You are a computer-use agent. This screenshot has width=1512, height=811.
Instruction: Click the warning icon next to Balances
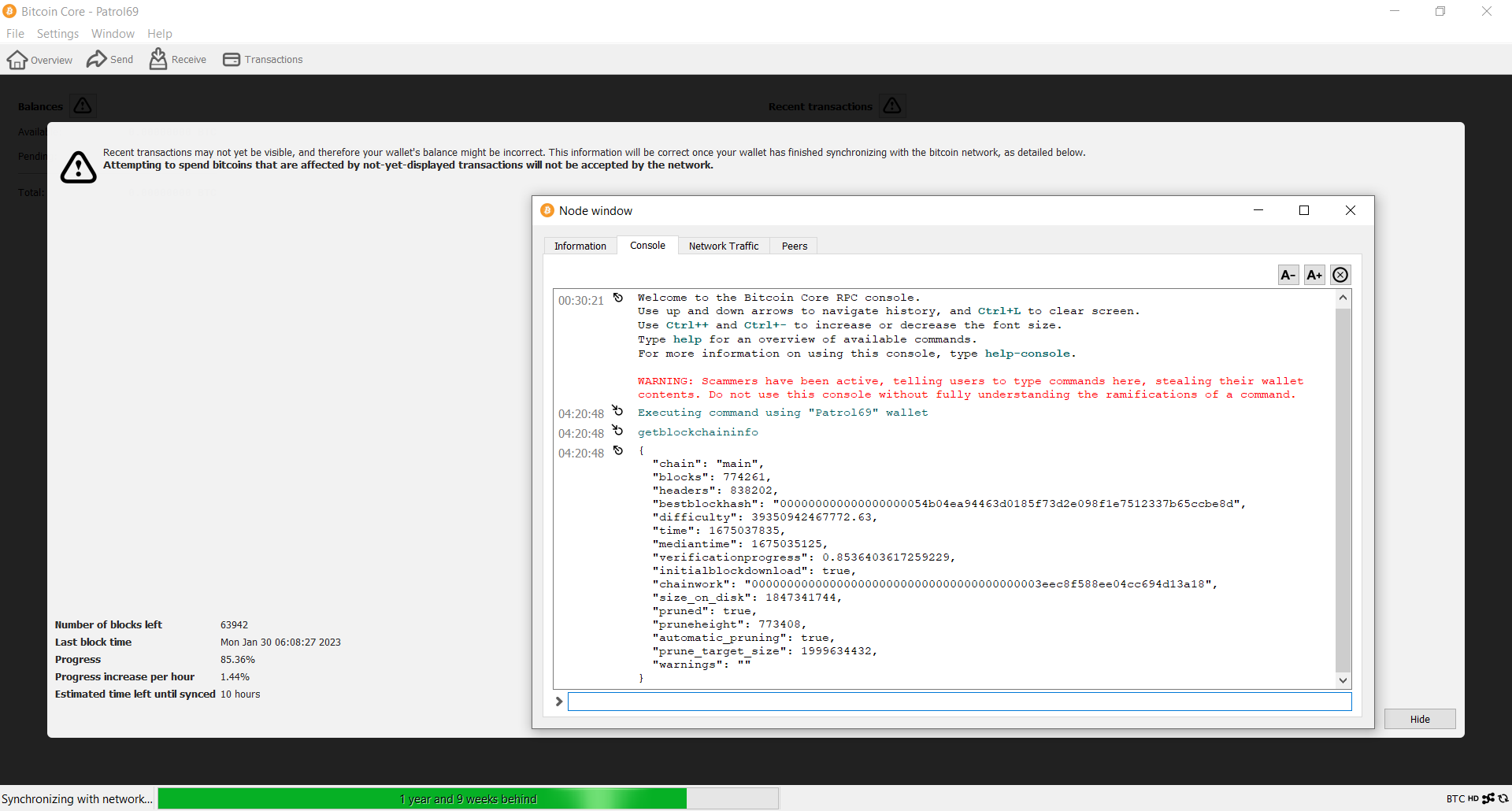coord(83,106)
